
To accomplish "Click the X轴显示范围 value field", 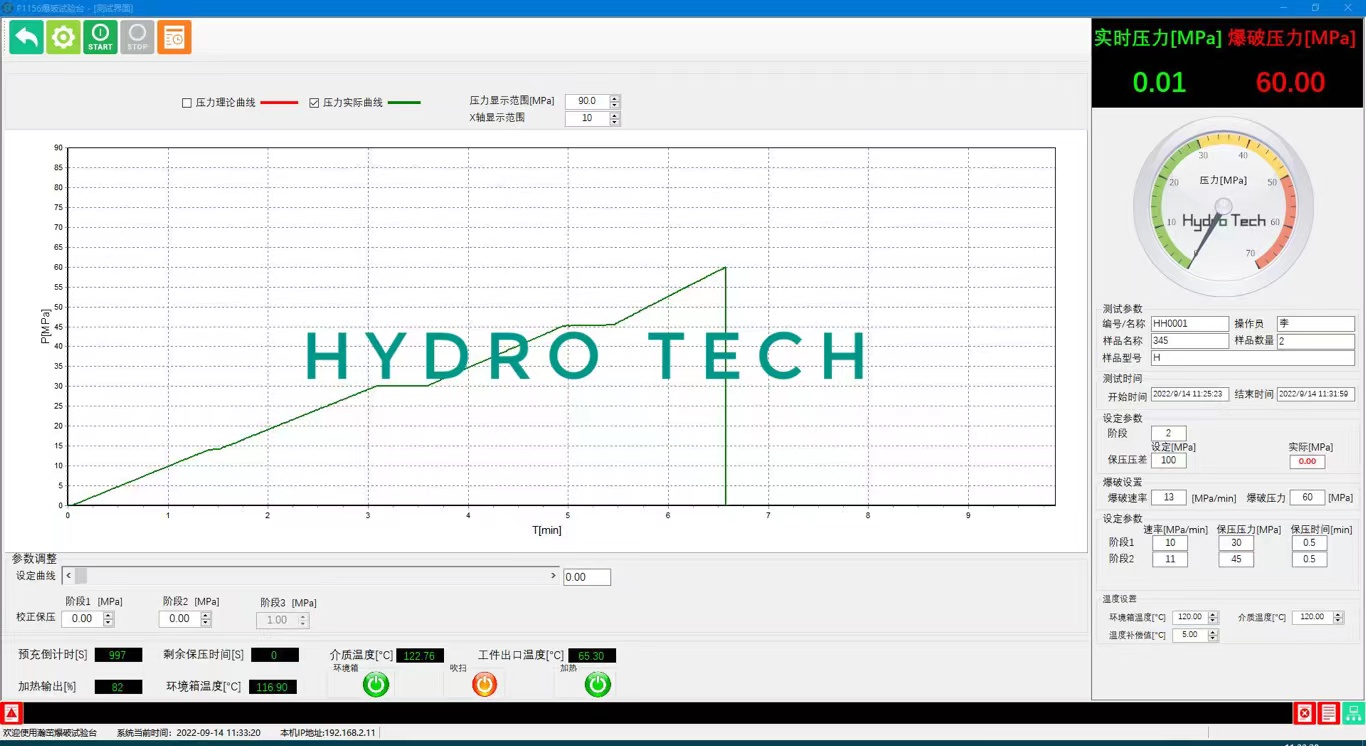I will click(x=587, y=118).
